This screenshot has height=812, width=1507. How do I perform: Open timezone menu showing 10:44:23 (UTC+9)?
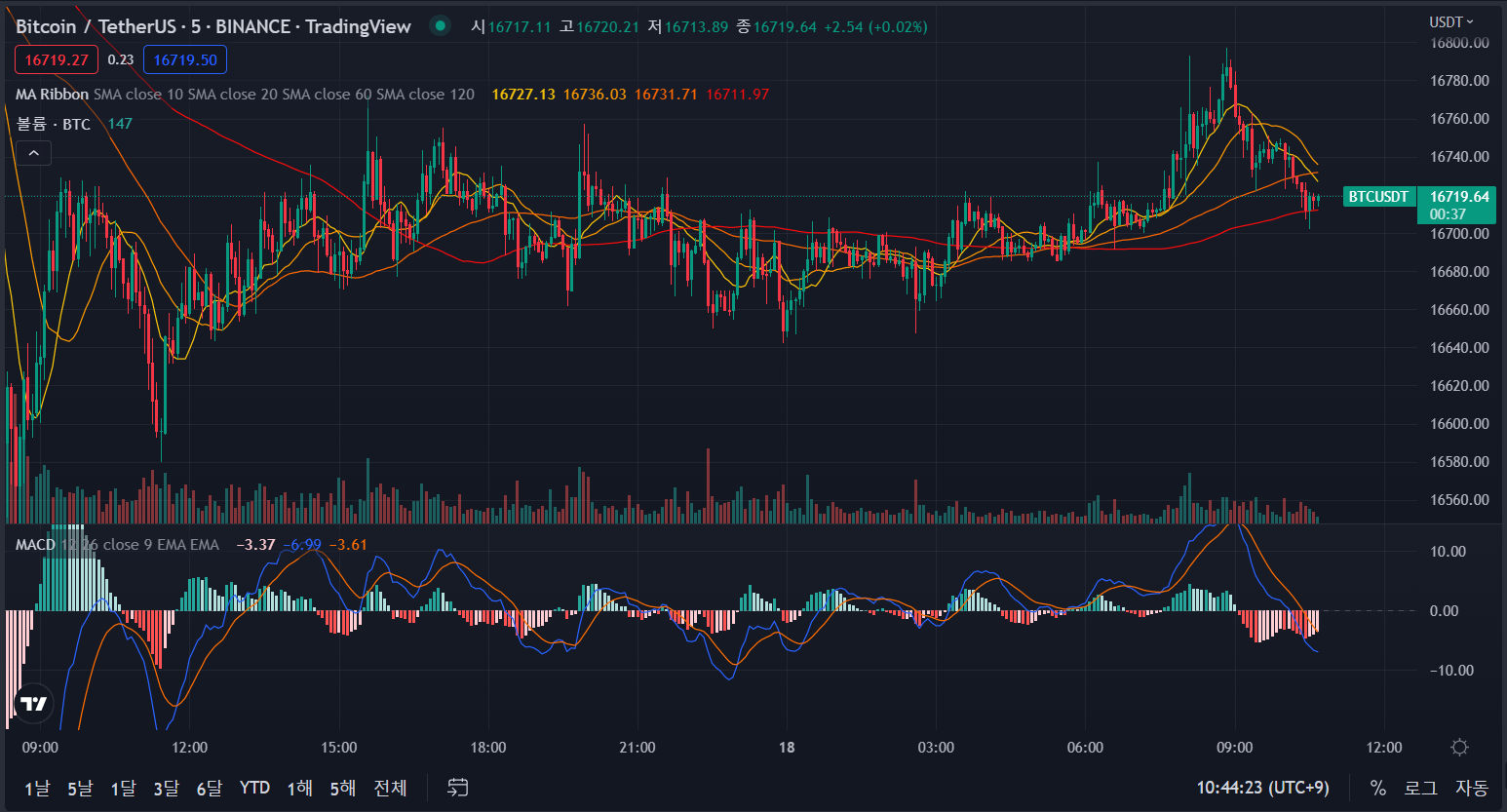click(1262, 787)
